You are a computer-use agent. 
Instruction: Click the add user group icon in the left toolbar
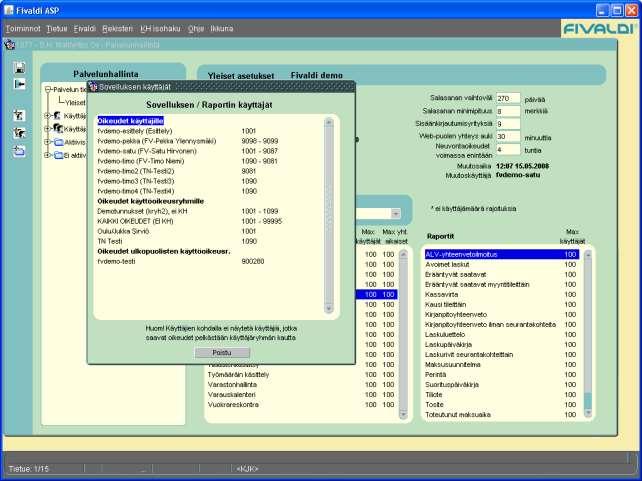click(19, 133)
